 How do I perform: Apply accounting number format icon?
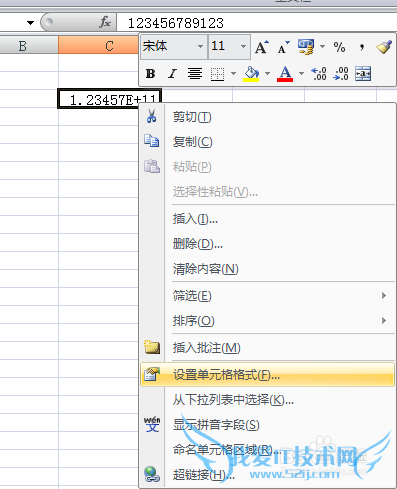(x=306, y=47)
